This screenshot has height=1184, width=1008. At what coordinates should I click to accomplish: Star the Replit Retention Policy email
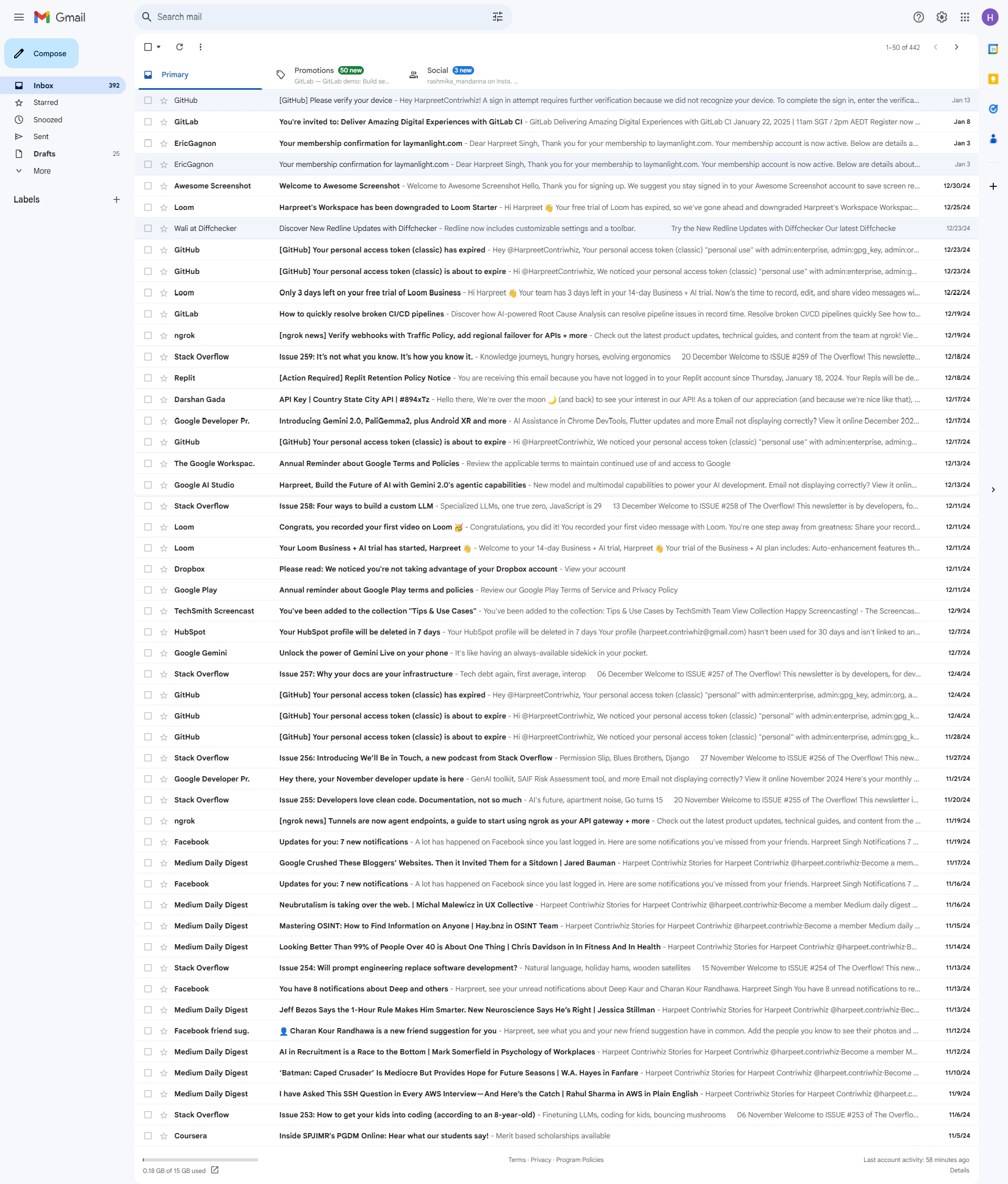pos(163,378)
